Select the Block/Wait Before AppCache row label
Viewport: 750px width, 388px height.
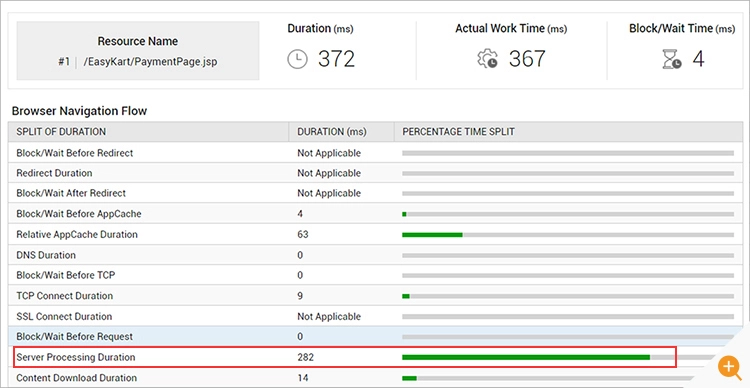click(79, 214)
